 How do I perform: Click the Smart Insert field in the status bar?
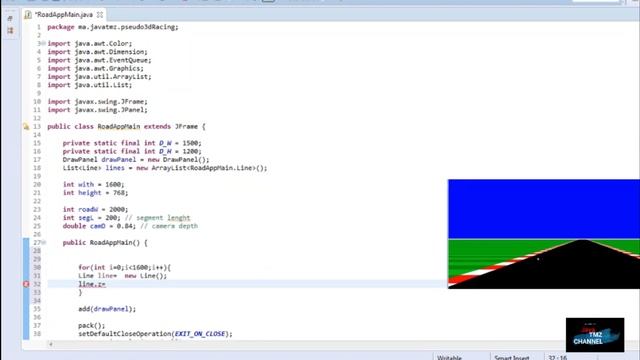tap(512, 358)
